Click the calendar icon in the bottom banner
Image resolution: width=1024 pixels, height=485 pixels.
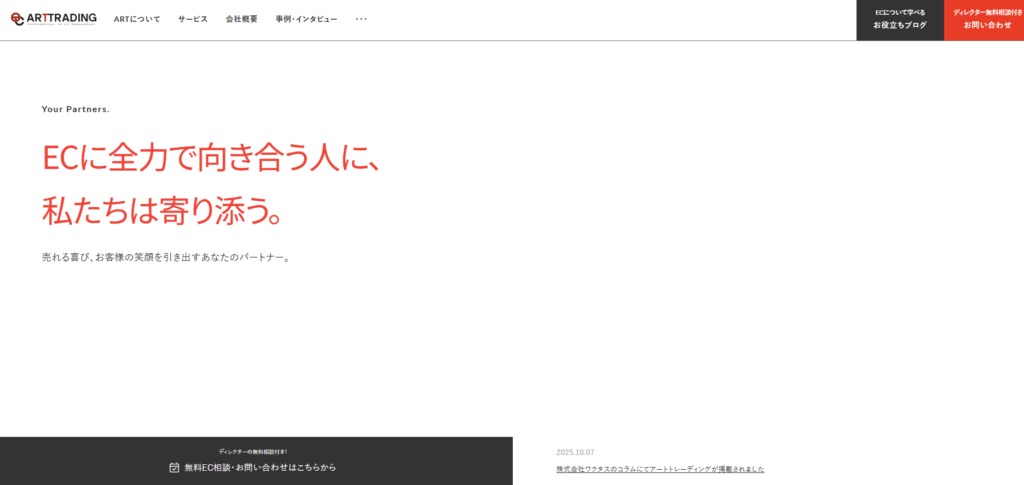pos(174,467)
